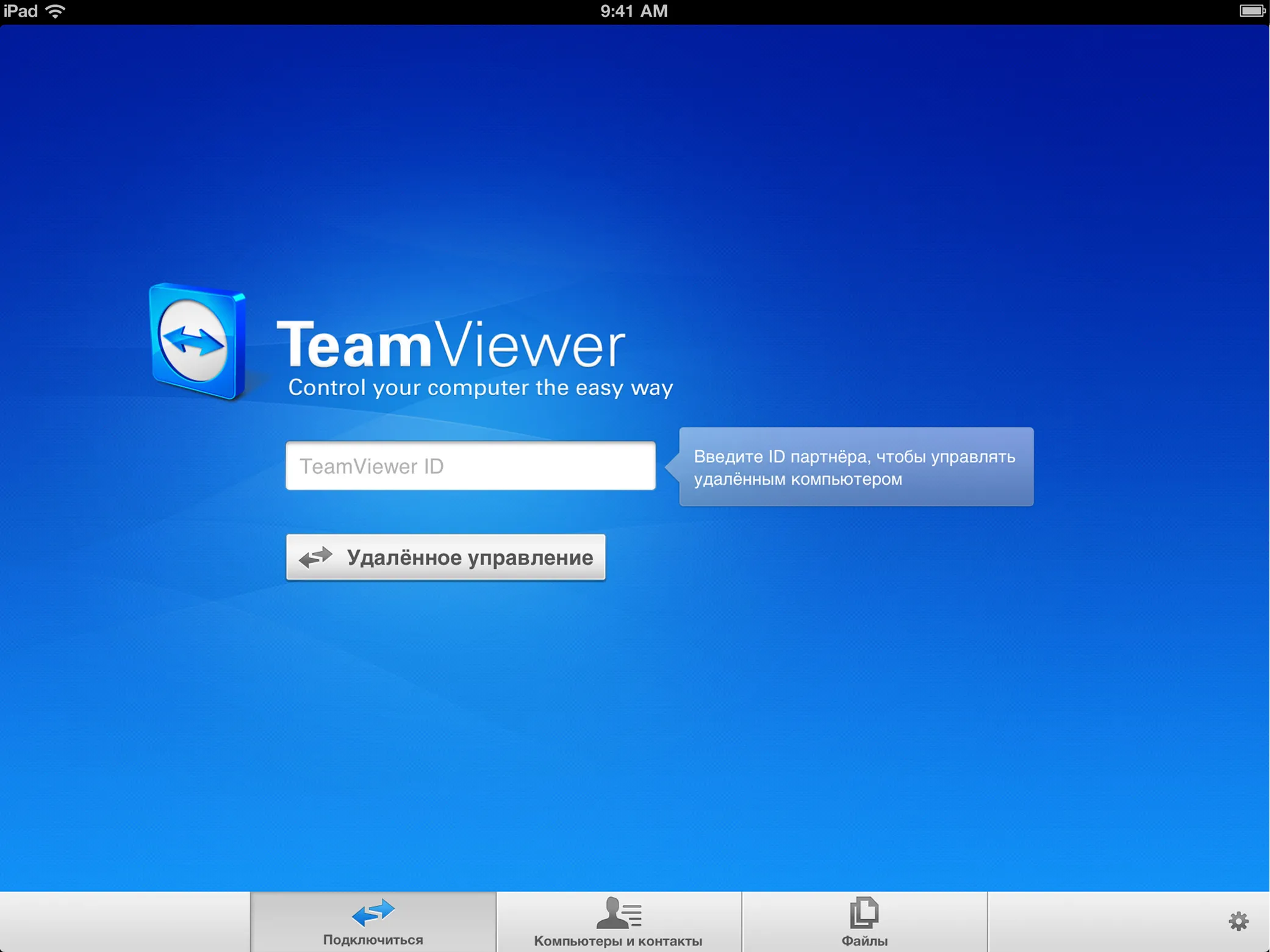Viewport: 1270px width, 952px height.
Task: Tap the battery indicator icon
Action: (x=1252, y=11)
